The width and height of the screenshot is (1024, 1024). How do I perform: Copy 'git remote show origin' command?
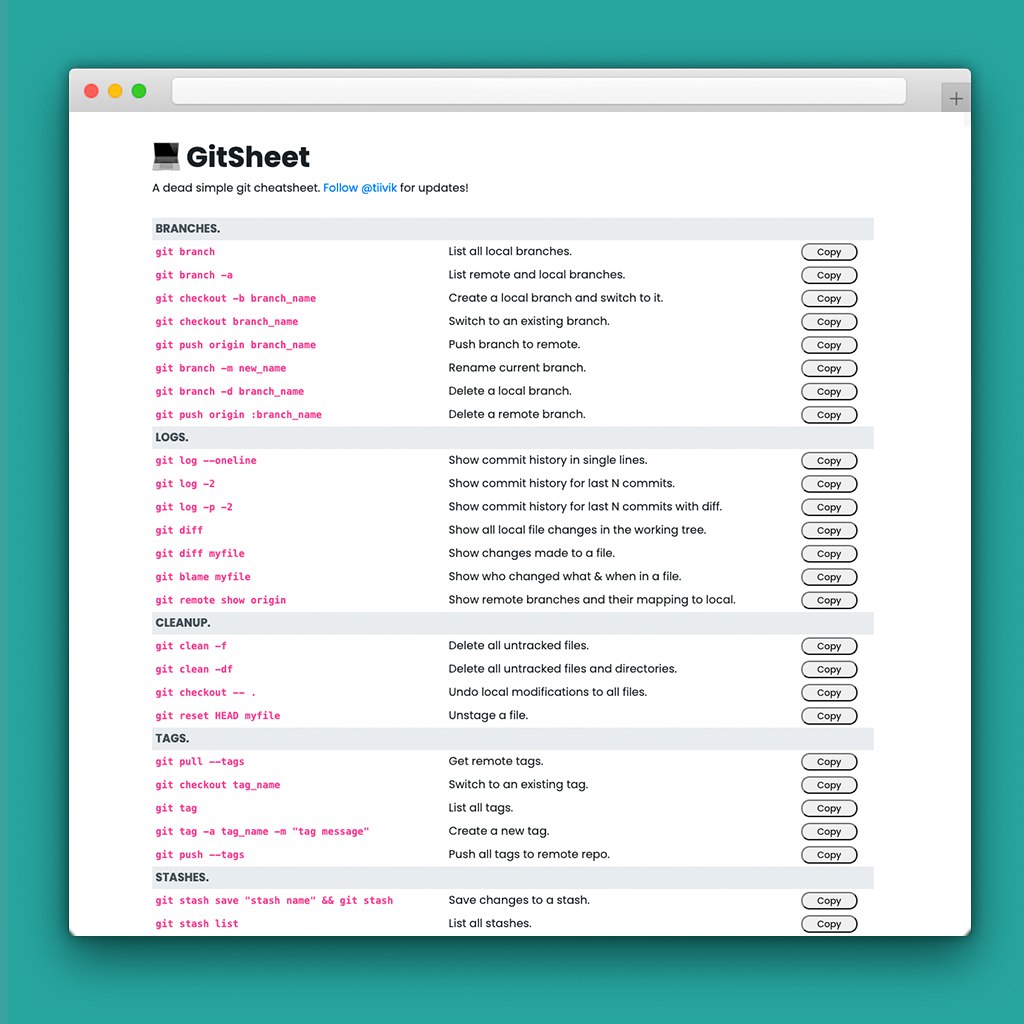pyautogui.click(x=829, y=600)
